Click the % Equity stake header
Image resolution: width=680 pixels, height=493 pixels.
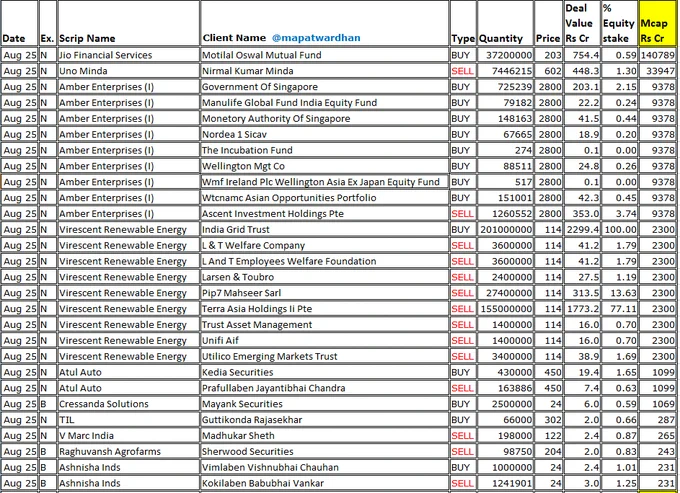coord(619,23)
